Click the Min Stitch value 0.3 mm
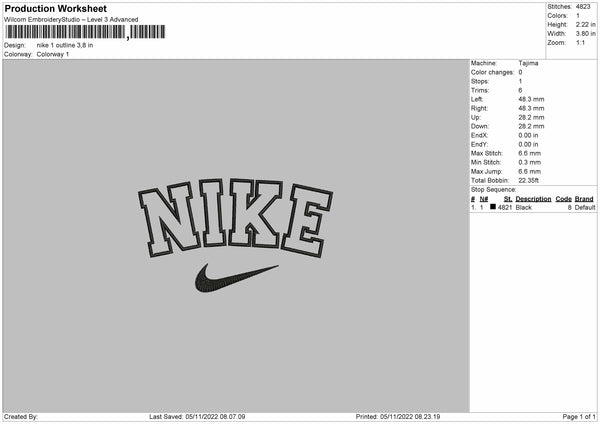Image resolution: width=600 pixels, height=424 pixels. click(x=530, y=163)
